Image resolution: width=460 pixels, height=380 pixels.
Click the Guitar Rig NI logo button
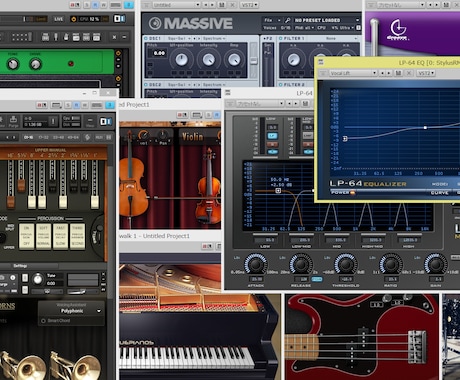point(119,19)
